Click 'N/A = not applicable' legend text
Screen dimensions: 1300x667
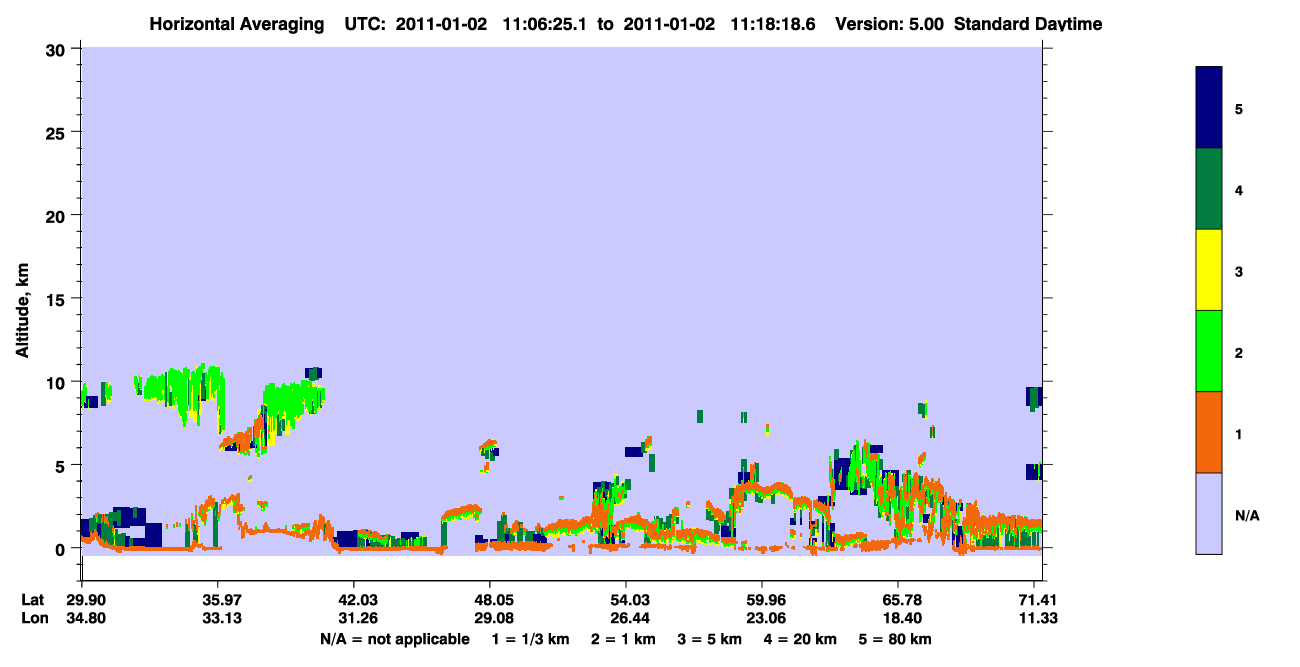pos(394,639)
